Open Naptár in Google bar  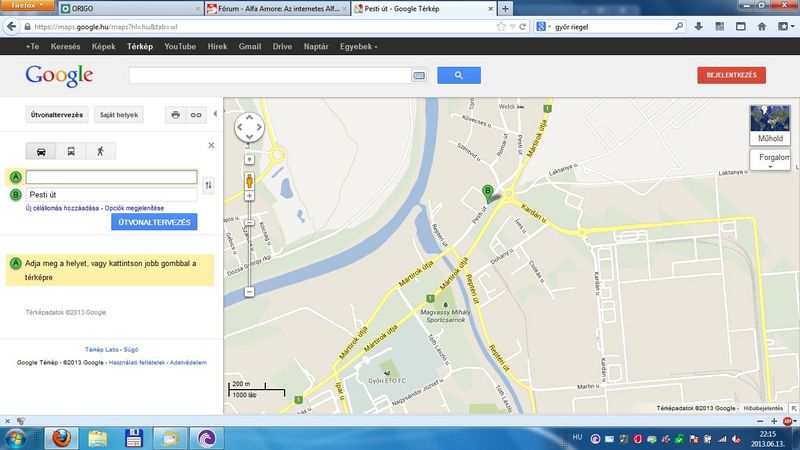pyautogui.click(x=316, y=46)
